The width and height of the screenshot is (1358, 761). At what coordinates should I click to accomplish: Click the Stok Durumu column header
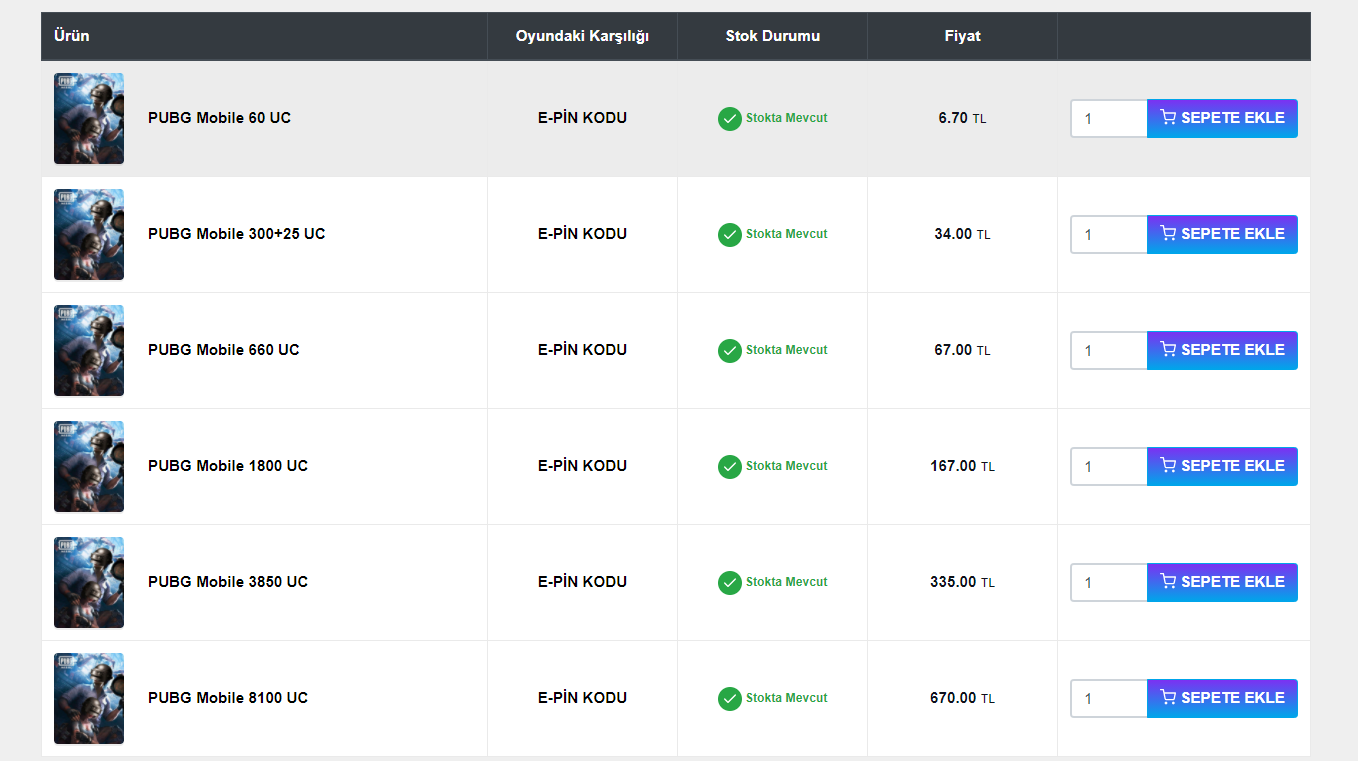(x=773, y=36)
